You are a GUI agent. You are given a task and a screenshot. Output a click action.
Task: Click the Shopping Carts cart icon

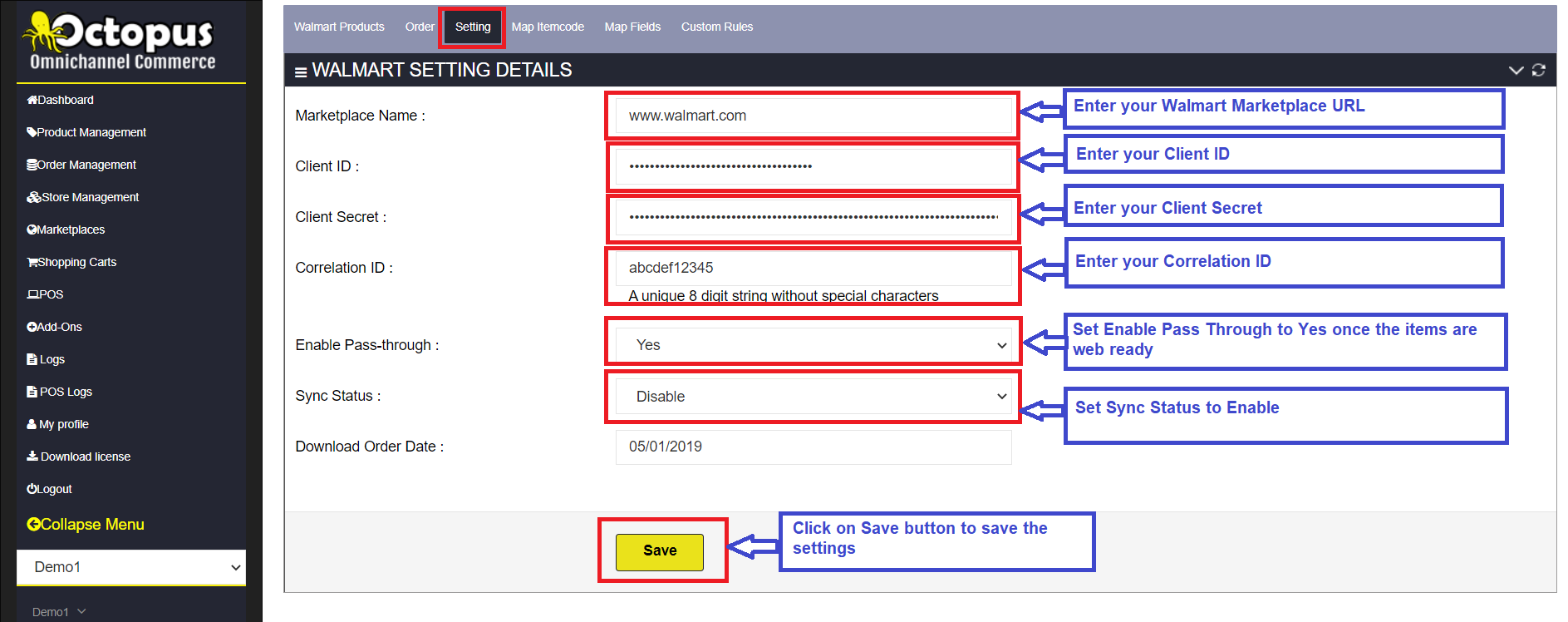coord(32,262)
